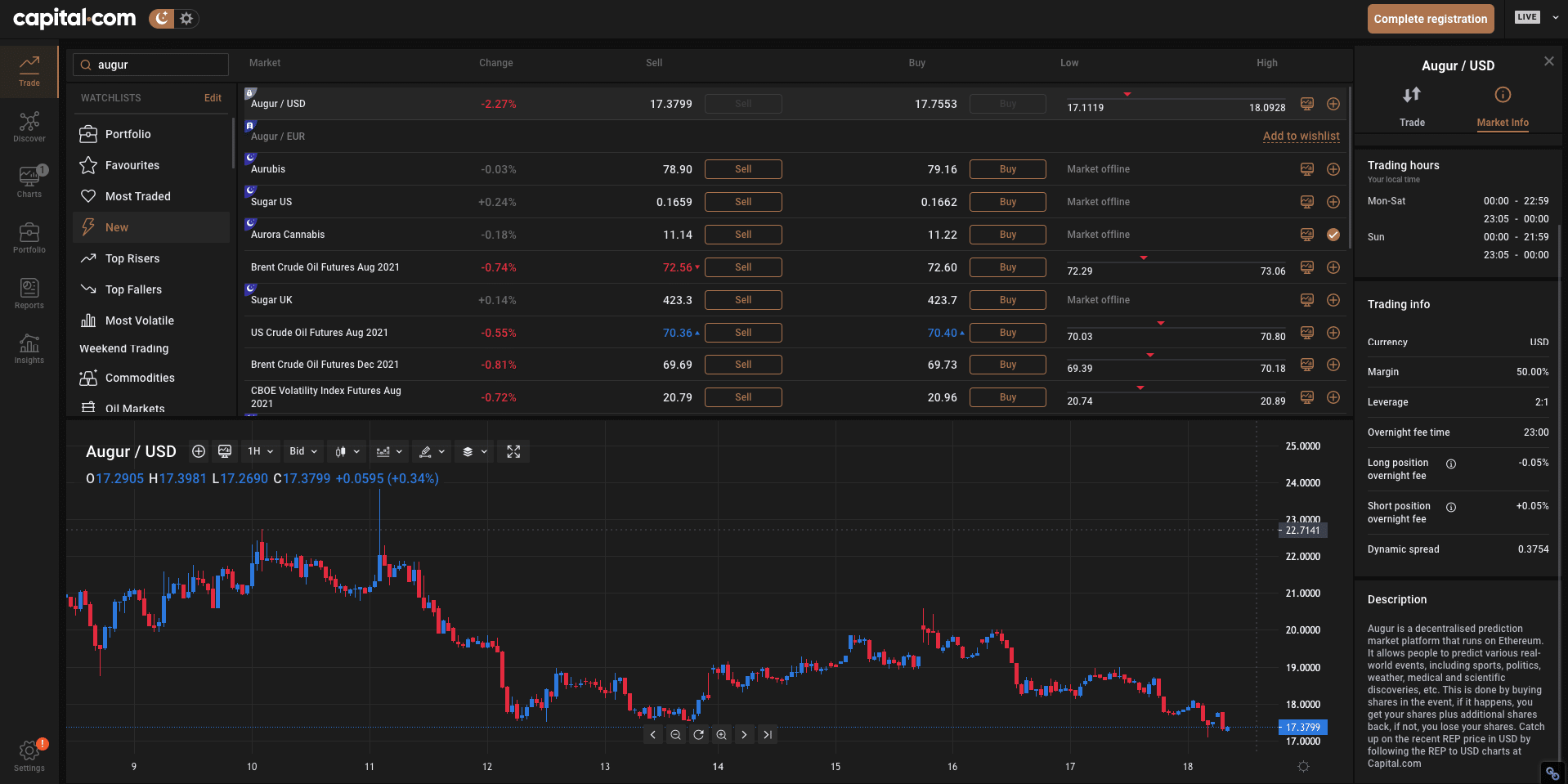The width and height of the screenshot is (1568, 784).
Task: Open Reports from the sidebar
Action: (x=29, y=294)
